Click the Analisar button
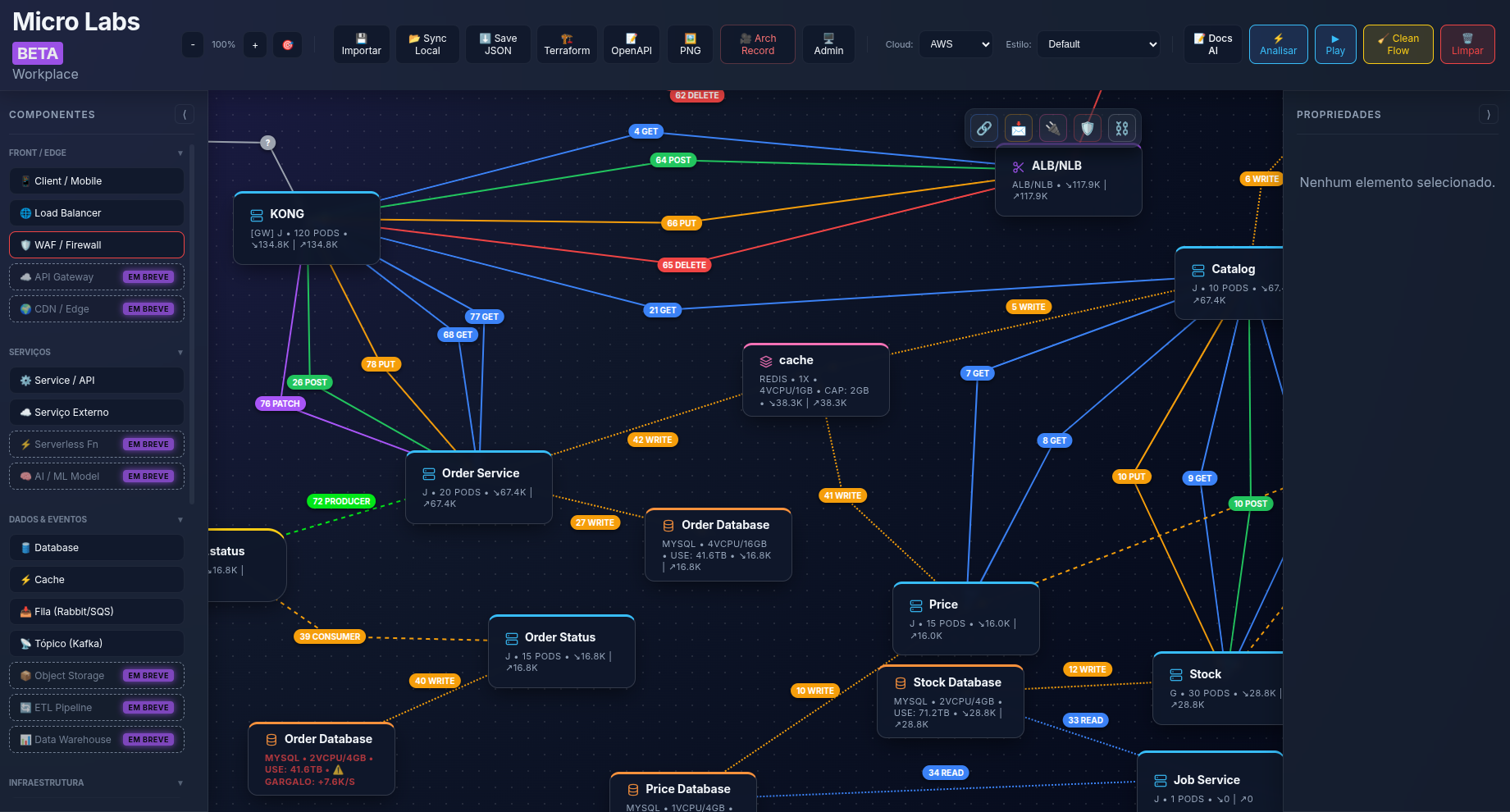The image size is (1510, 812). (x=1278, y=44)
